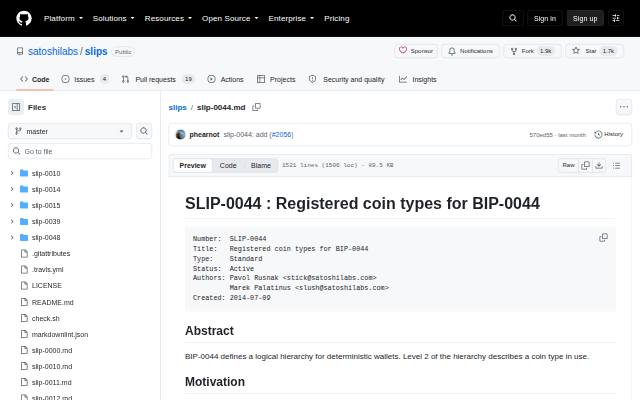The height and width of the screenshot is (400, 640).
Task: Expand the slip-0015 folder
Action: (12, 205)
